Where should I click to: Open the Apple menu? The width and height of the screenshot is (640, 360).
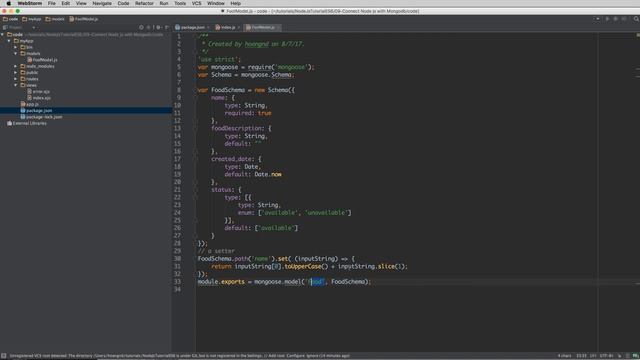click(8, 3)
